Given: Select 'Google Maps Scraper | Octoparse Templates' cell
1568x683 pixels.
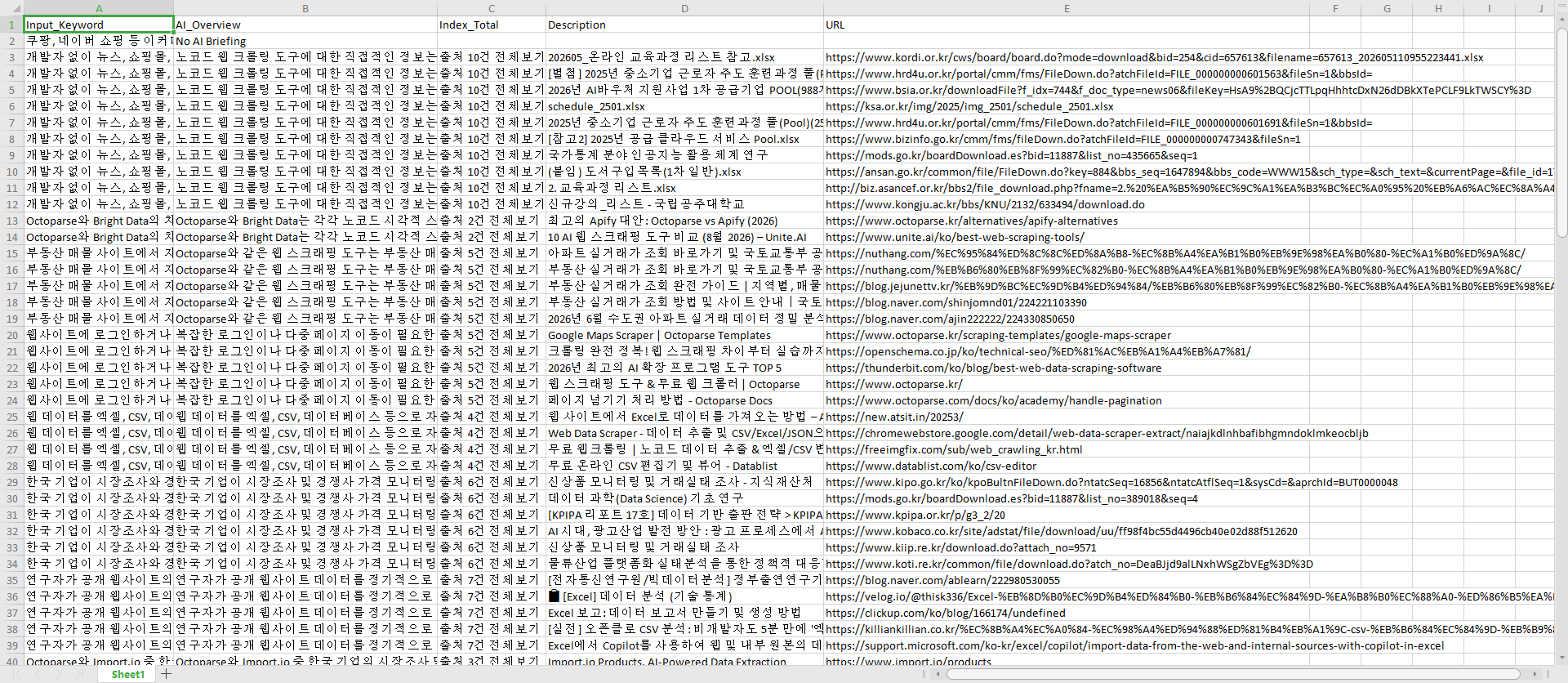Looking at the screenshot, I should (684, 335).
